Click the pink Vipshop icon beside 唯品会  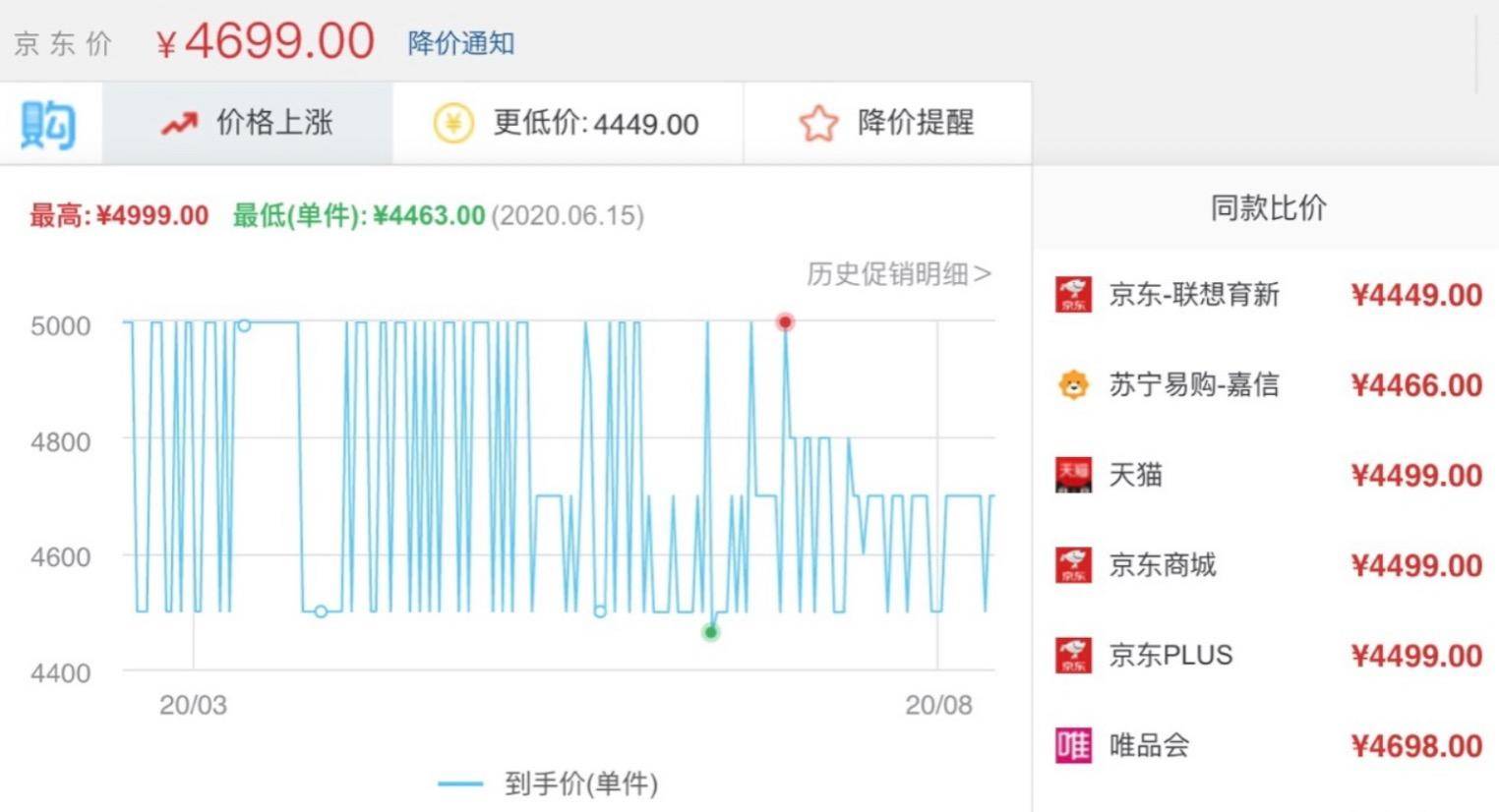(x=1073, y=746)
